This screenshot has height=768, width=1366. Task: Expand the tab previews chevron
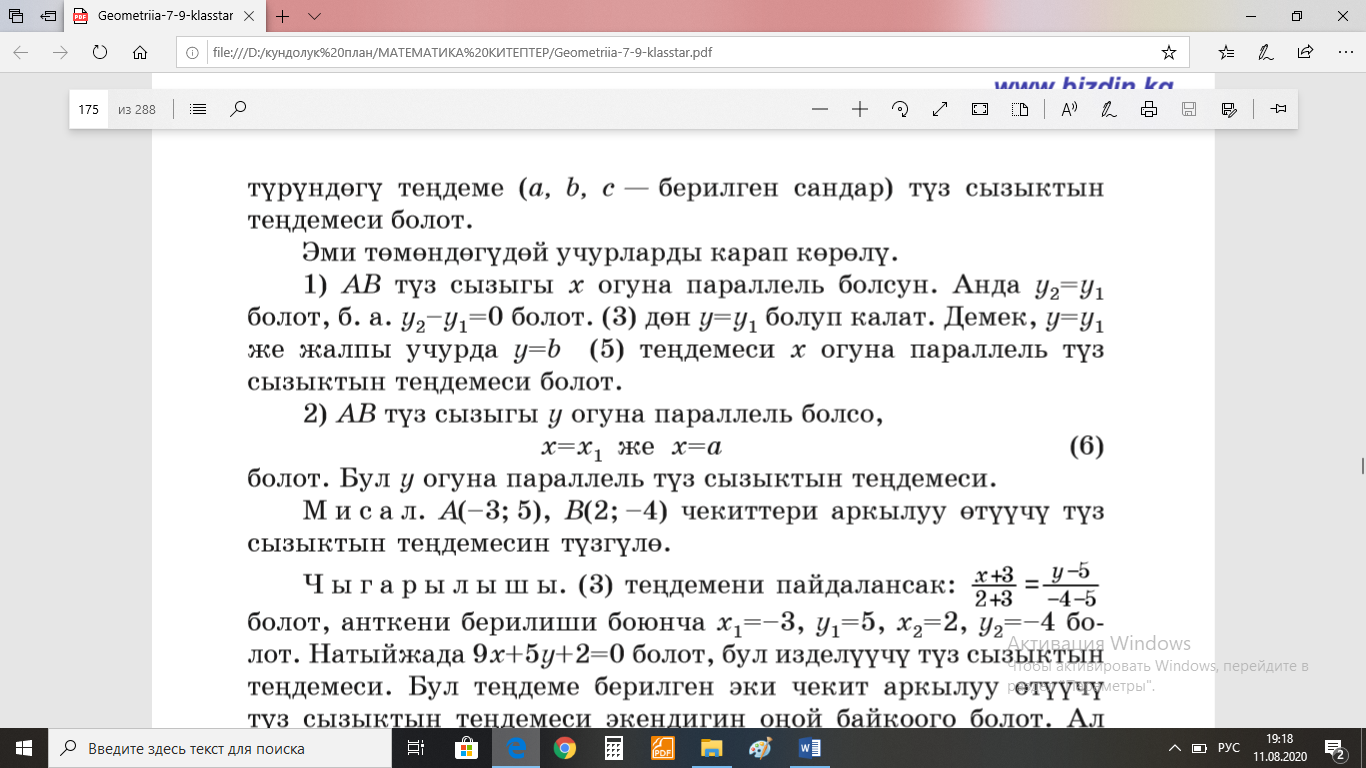[314, 16]
